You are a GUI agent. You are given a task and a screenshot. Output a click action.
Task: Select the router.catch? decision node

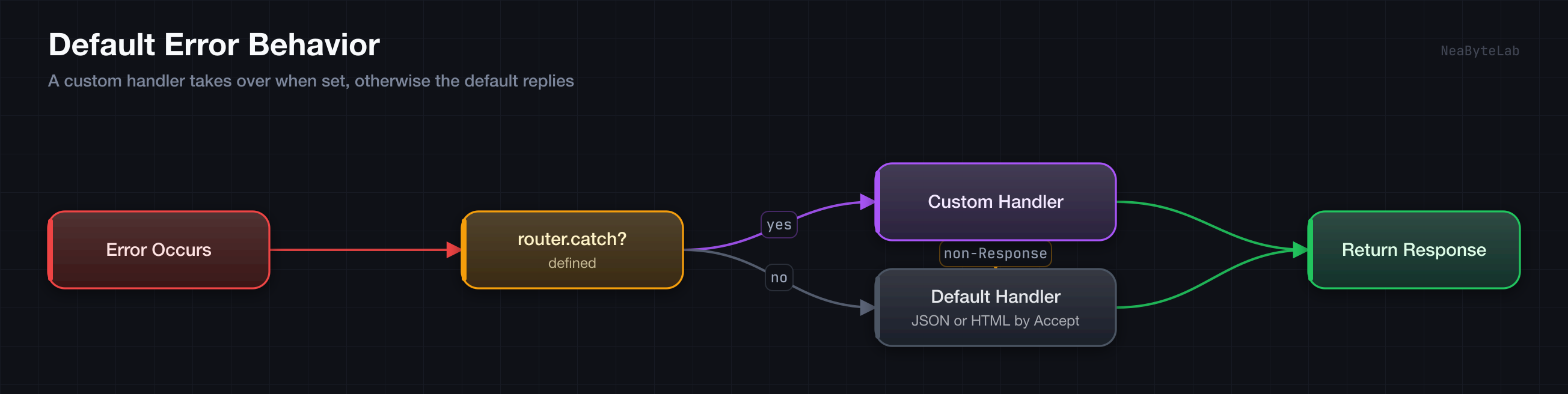pyautogui.click(x=572, y=250)
